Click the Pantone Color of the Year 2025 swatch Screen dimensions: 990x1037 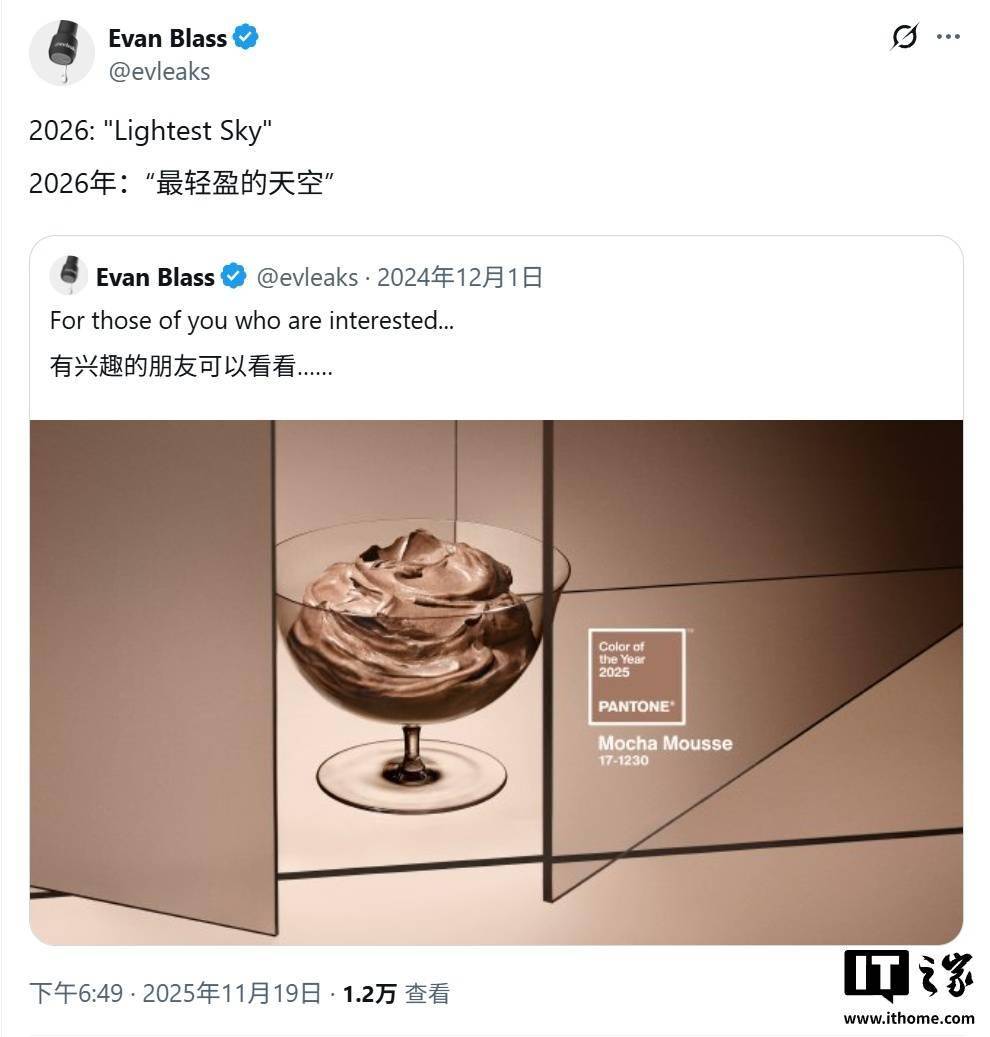point(637,677)
